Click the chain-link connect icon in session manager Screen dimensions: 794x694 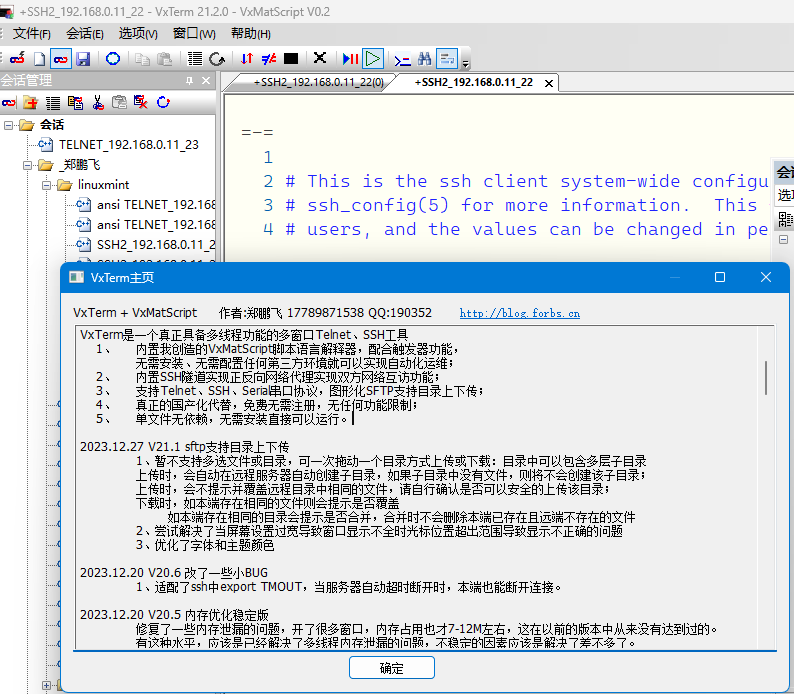point(9,103)
